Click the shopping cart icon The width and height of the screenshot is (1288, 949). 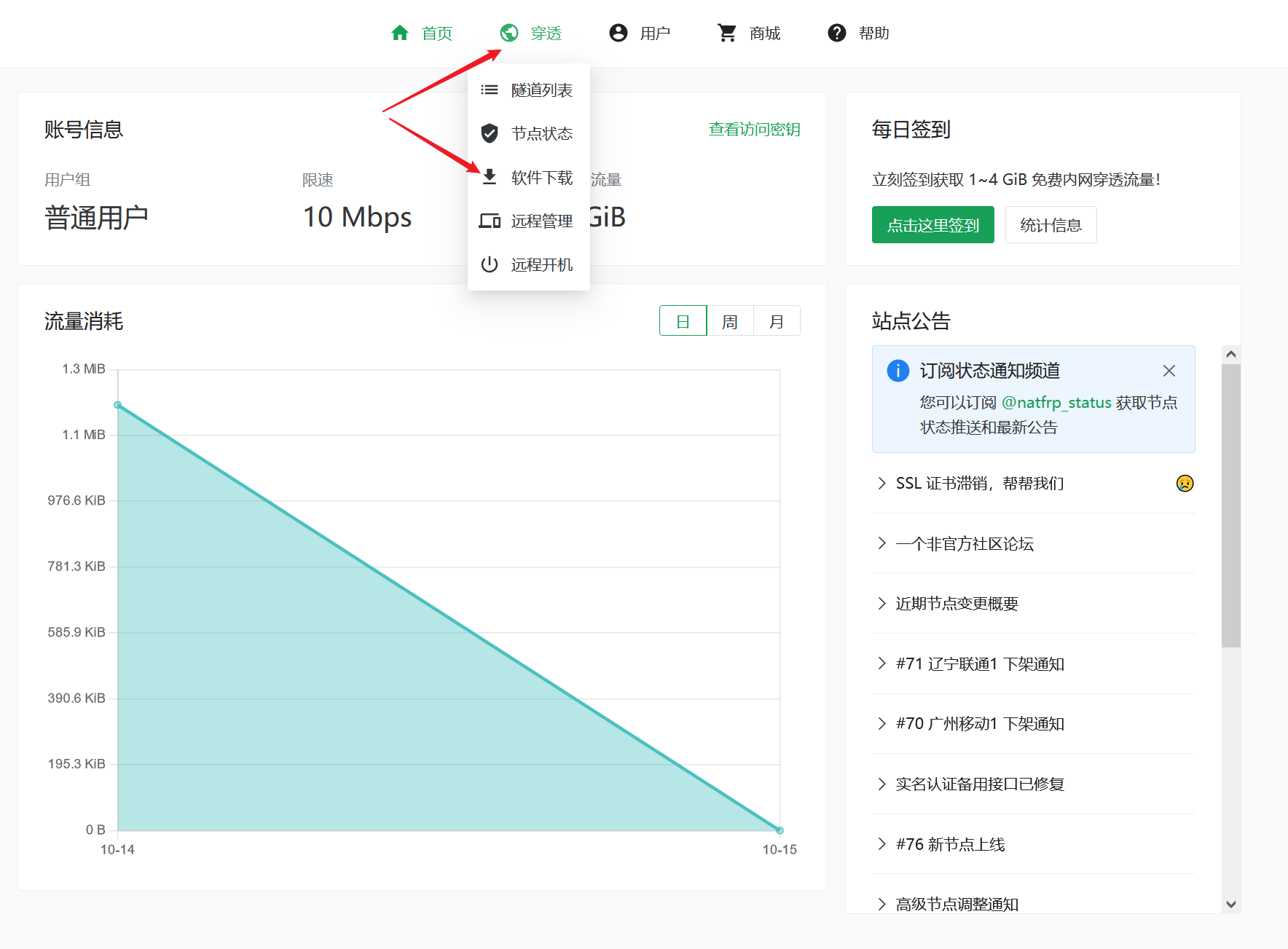pos(727,33)
